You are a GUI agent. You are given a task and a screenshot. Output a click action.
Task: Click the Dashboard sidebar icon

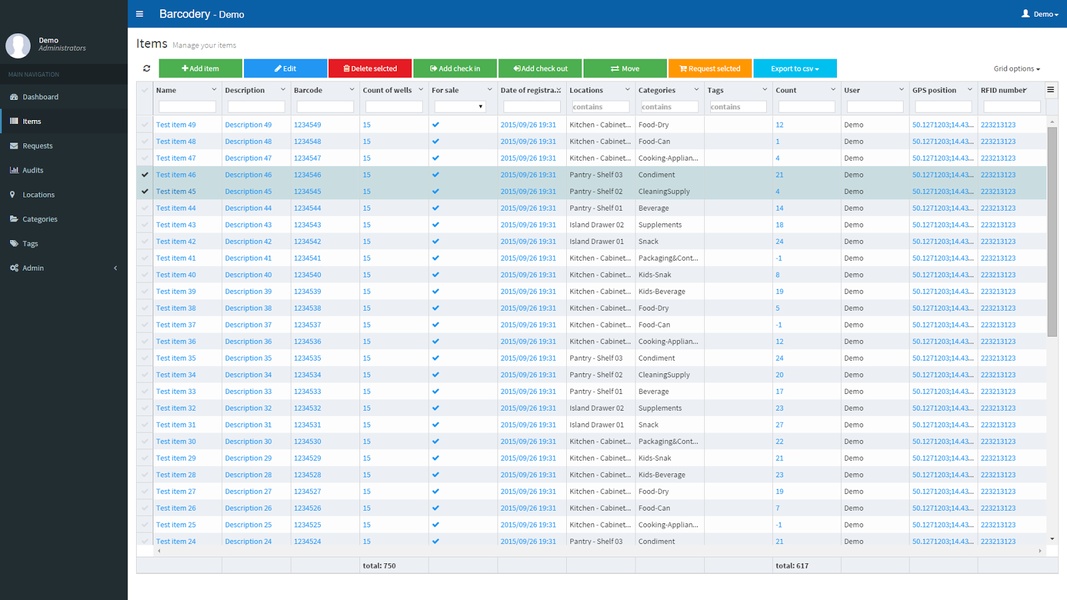pyautogui.click(x=14, y=97)
